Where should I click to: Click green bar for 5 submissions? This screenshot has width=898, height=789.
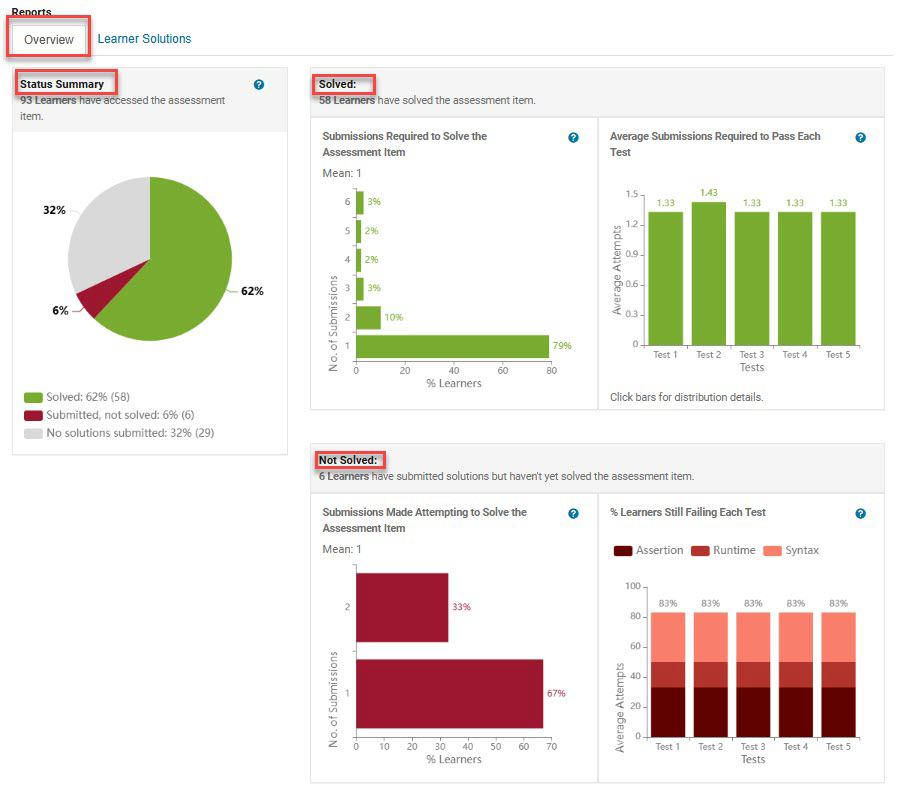359,231
